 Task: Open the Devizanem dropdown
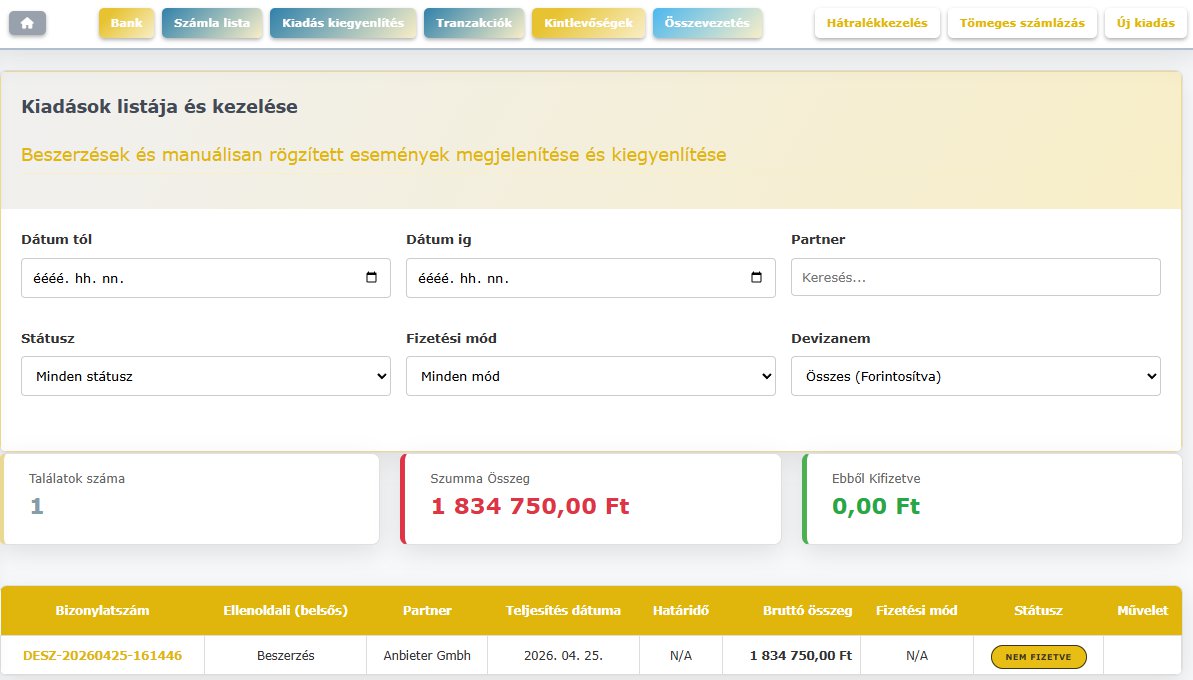click(975, 376)
